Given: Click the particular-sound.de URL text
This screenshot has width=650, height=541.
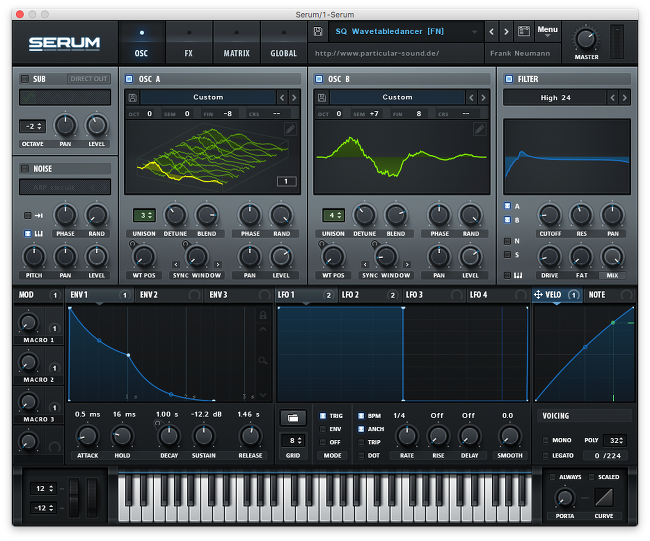Looking at the screenshot, I should click(x=377, y=53).
